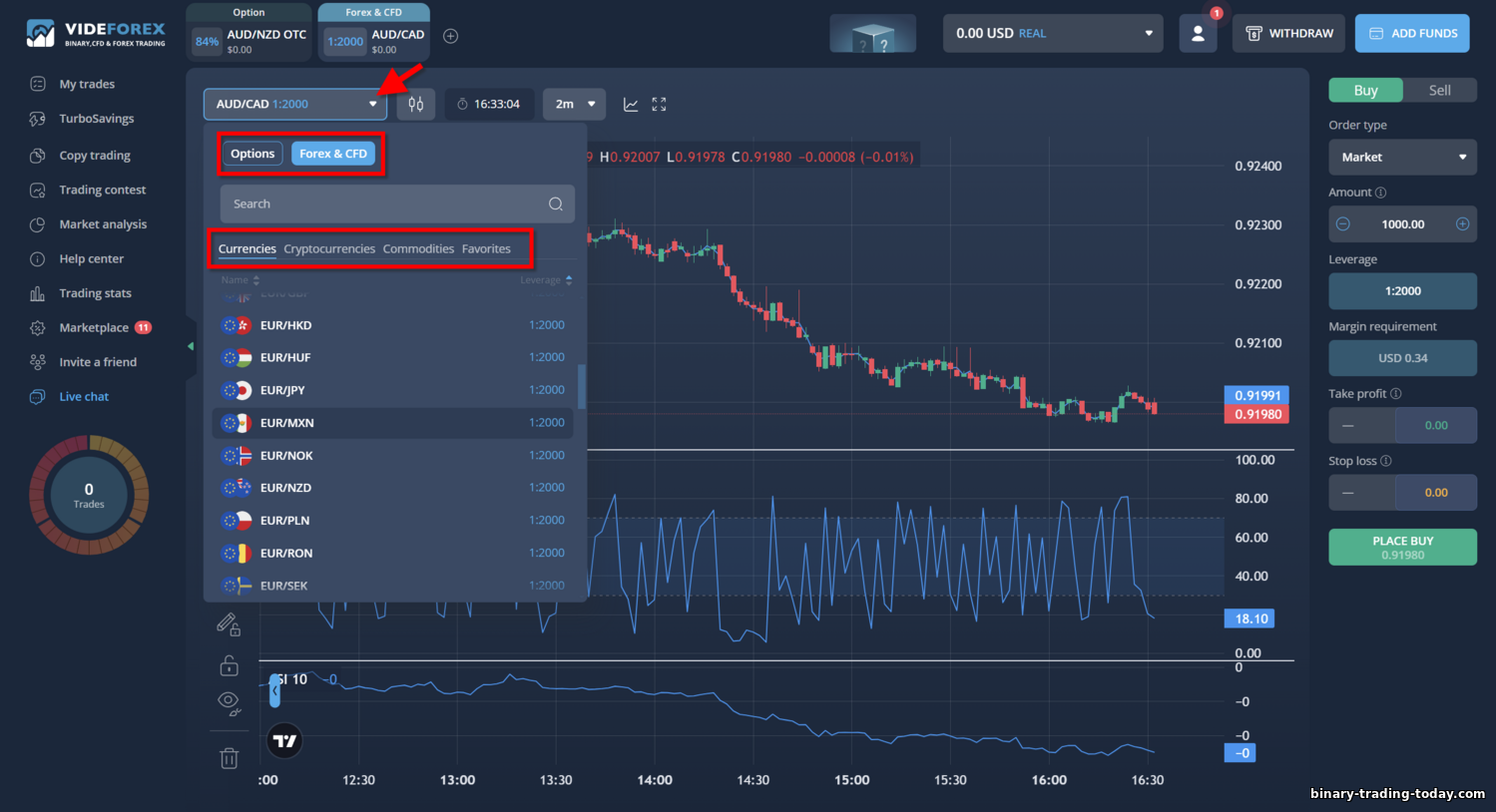Toggle fullscreen chart mode icon
The width and height of the screenshot is (1496, 812).
659,104
